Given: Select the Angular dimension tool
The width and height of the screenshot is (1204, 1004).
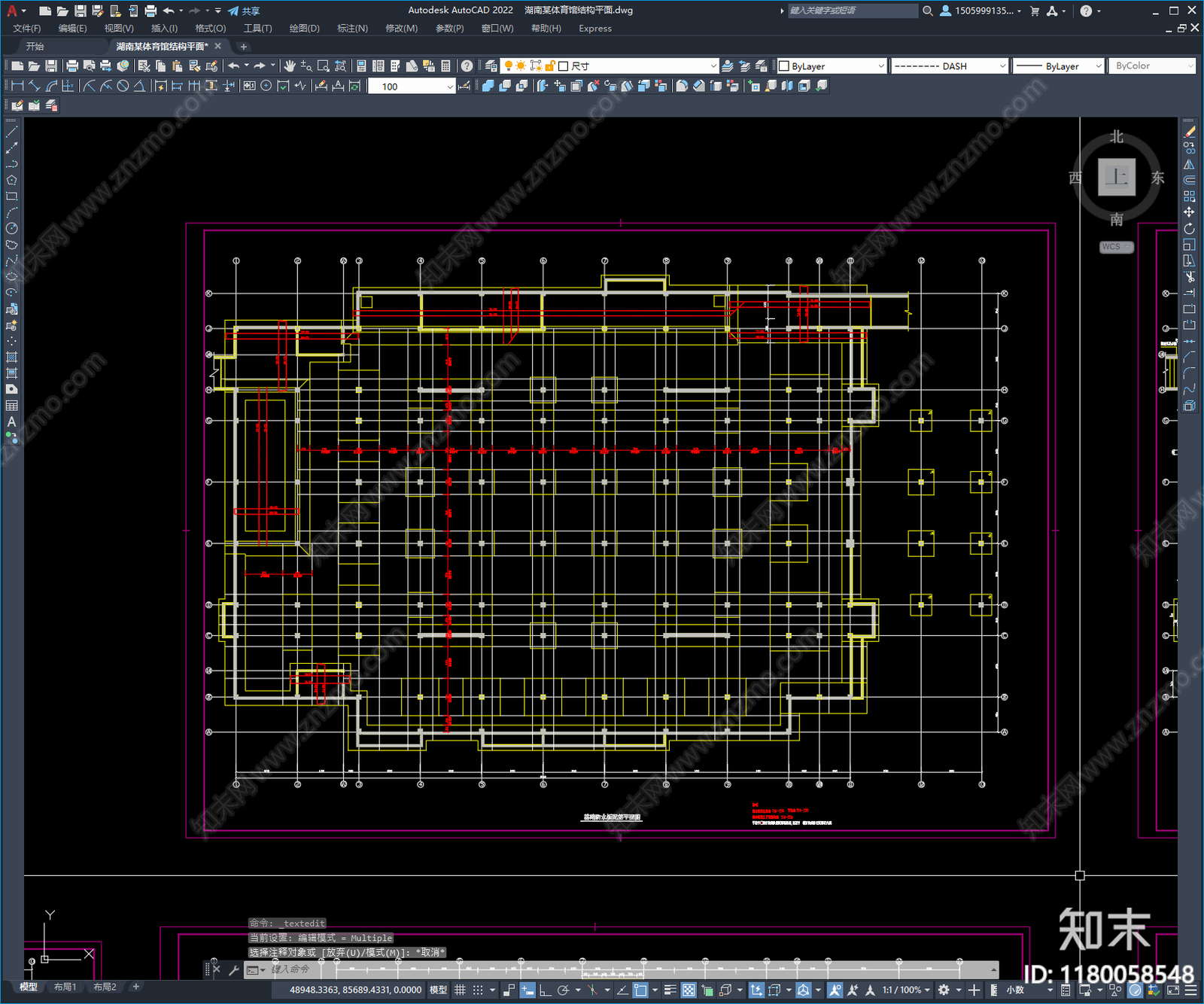Looking at the screenshot, I should [139, 86].
